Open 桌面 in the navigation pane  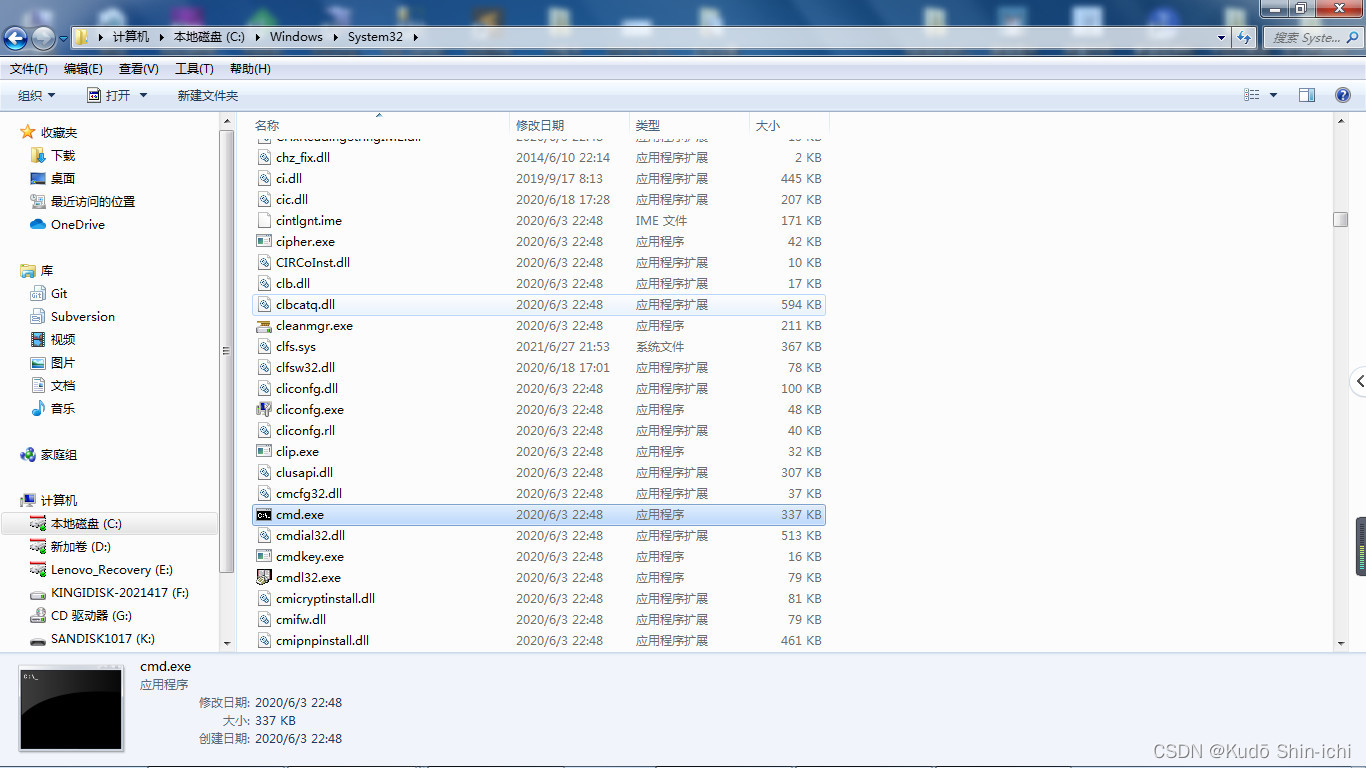(63, 178)
